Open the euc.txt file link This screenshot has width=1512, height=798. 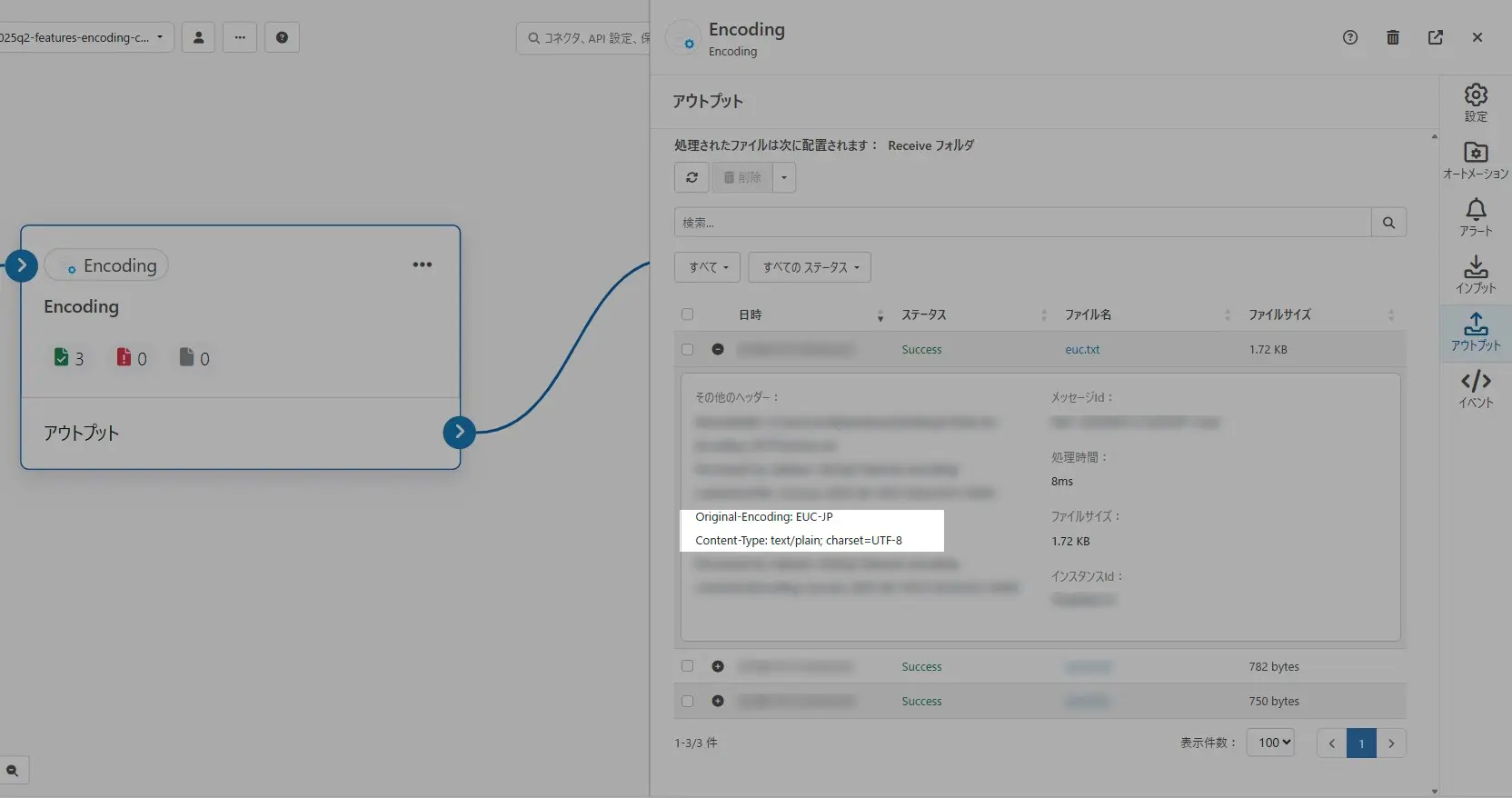(x=1082, y=349)
